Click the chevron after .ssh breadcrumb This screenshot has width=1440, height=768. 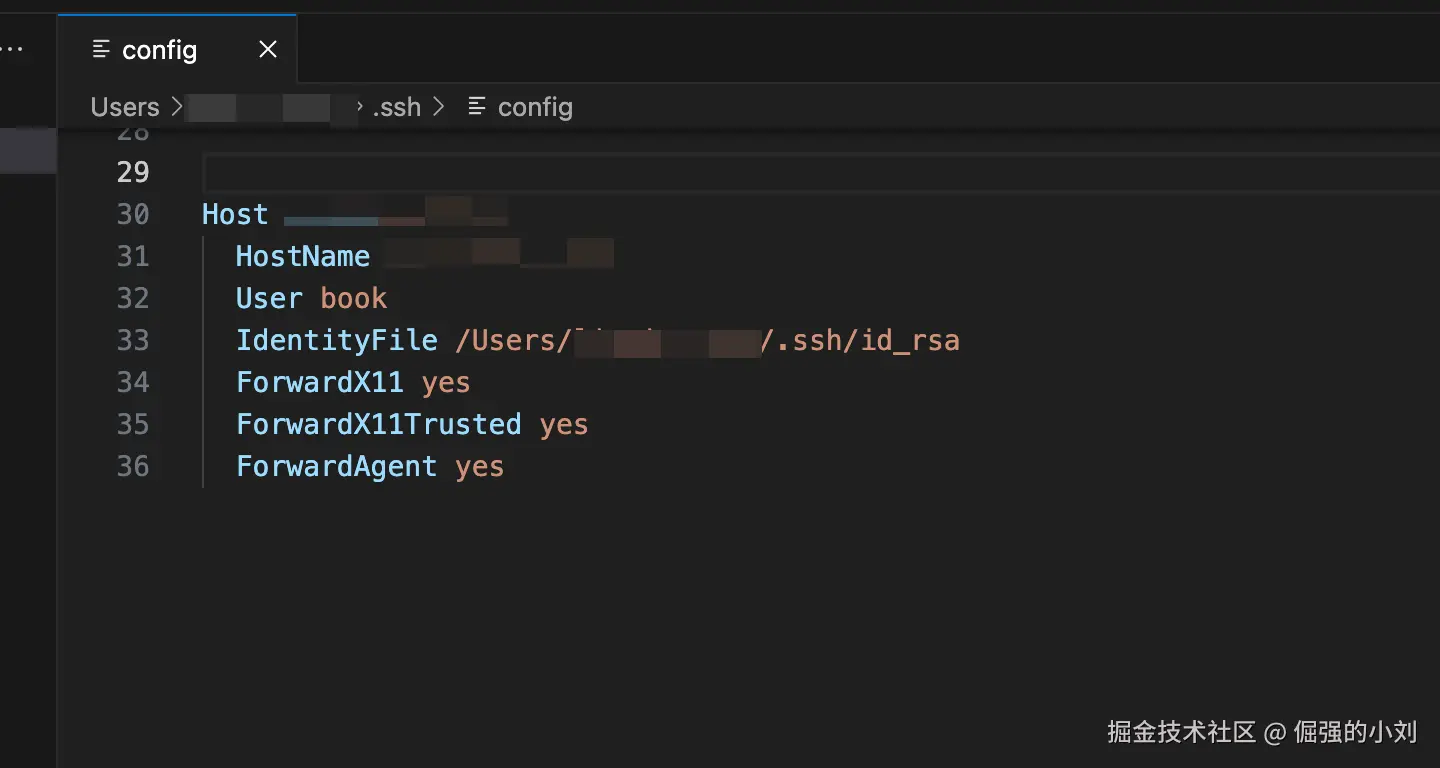coord(438,106)
